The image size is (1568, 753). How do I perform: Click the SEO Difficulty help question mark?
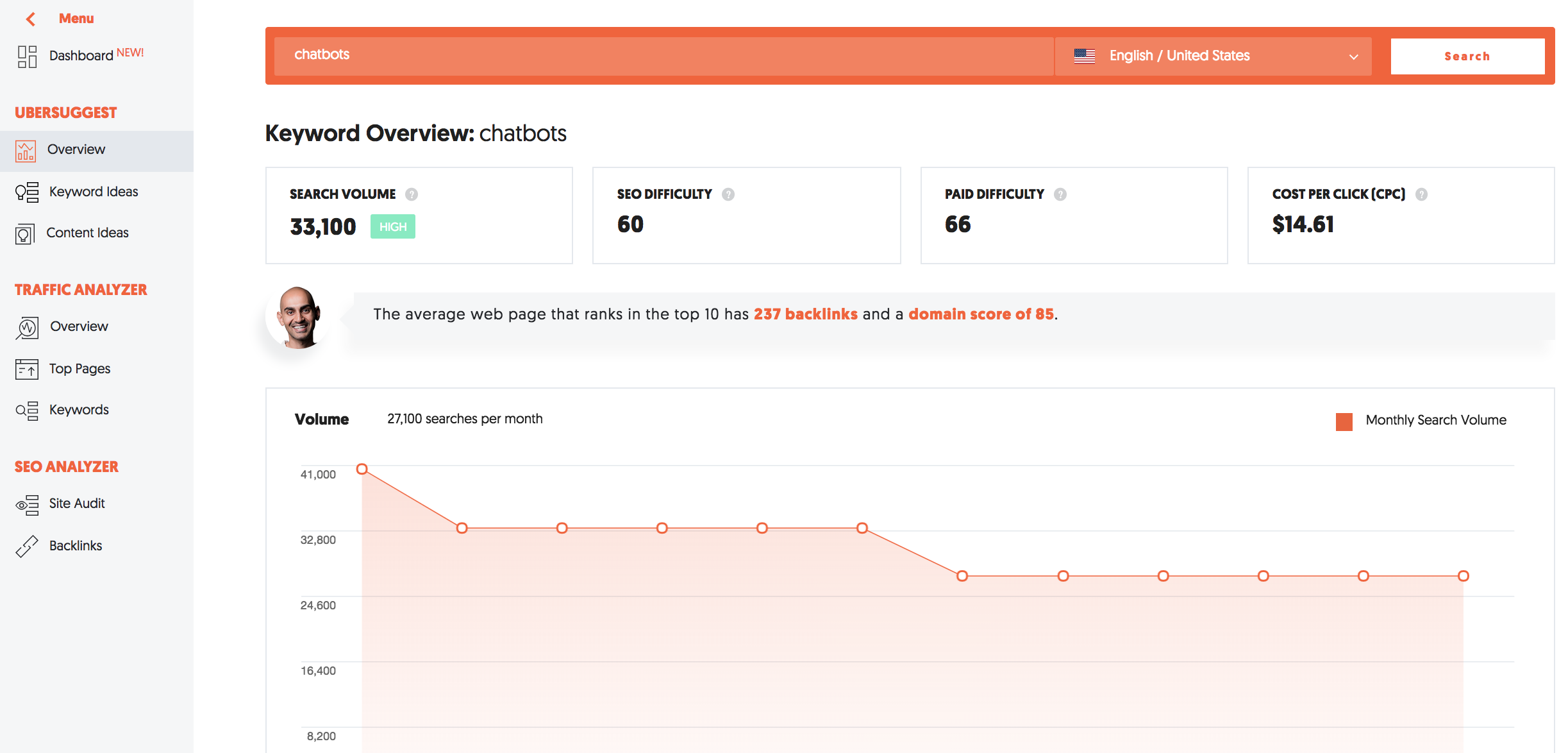728,194
